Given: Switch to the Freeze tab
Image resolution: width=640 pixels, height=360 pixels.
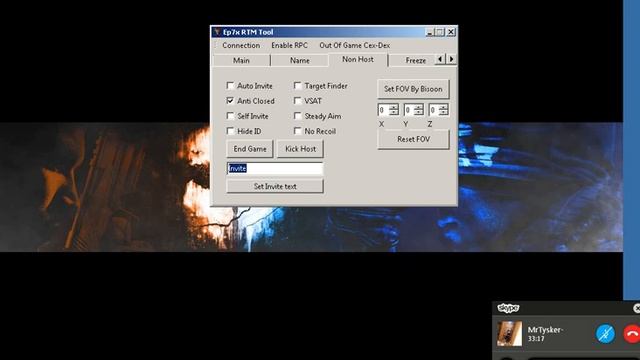Looking at the screenshot, I should tap(416, 60).
